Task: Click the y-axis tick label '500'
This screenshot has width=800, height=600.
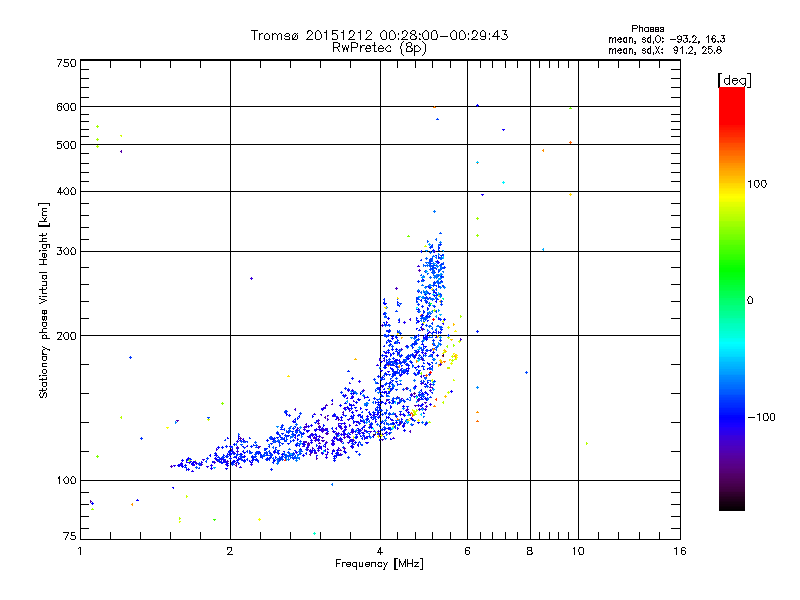Action: click(66, 145)
